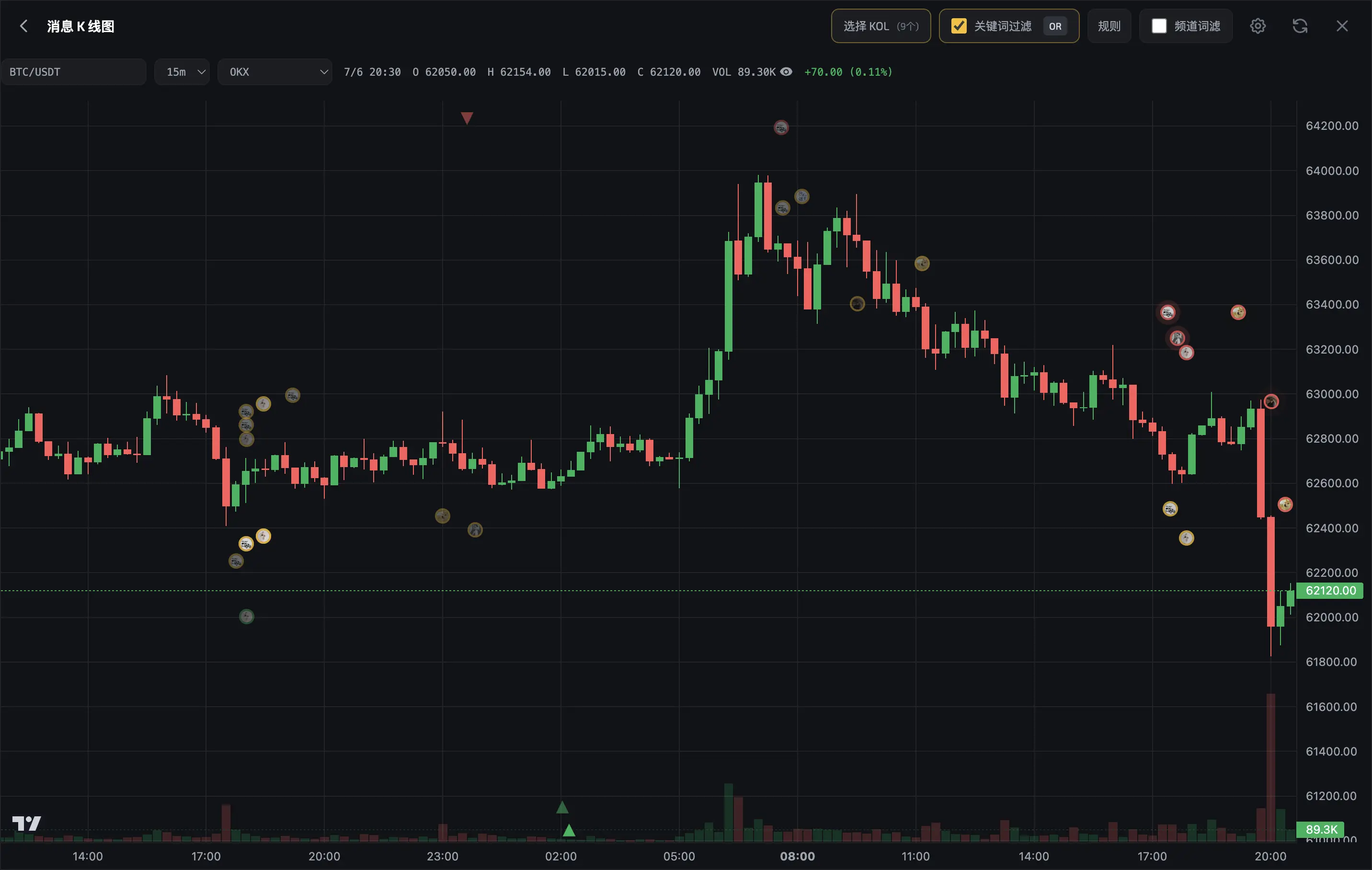Viewport: 1372px width, 870px height.
Task: Open the white avatar near 62380 past 17:00
Action: pyautogui.click(x=263, y=536)
